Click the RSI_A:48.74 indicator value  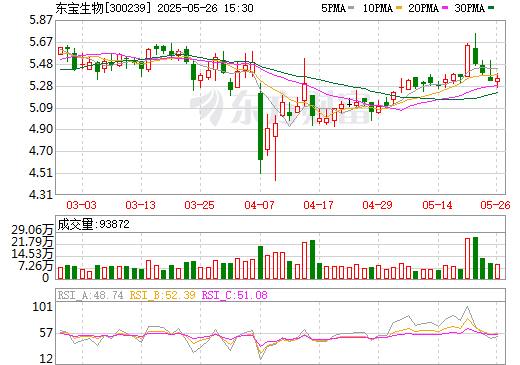pos(90,295)
